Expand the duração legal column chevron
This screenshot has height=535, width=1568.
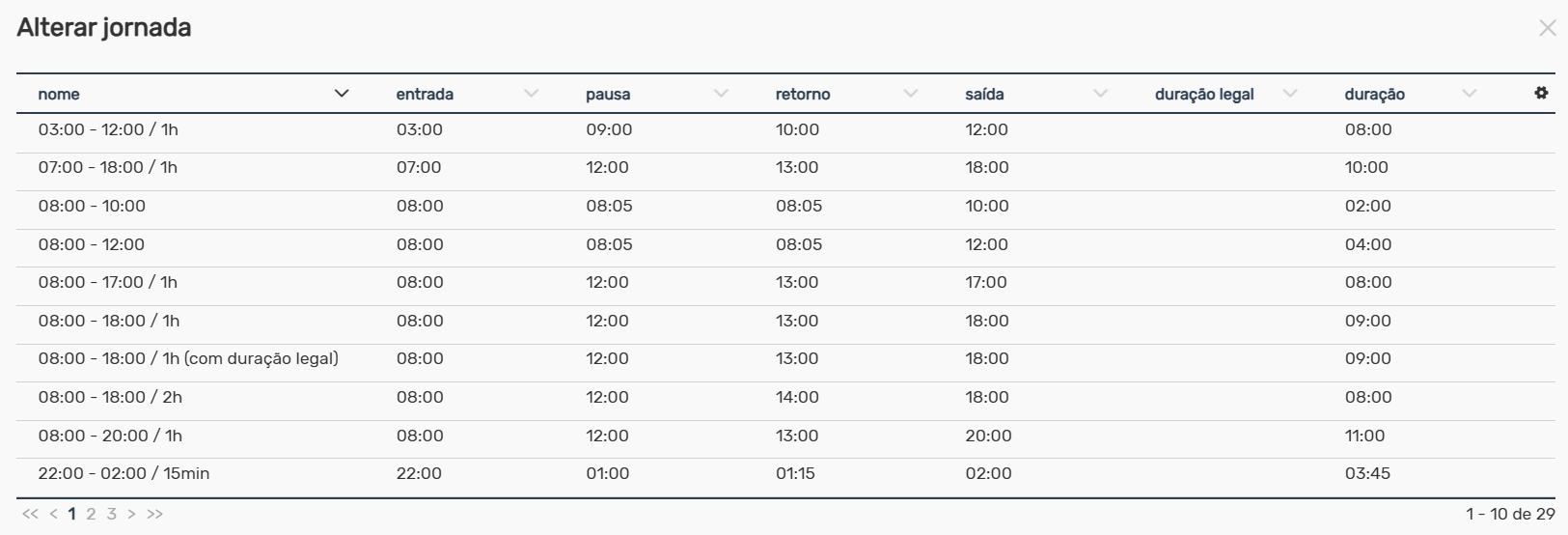[1290, 94]
